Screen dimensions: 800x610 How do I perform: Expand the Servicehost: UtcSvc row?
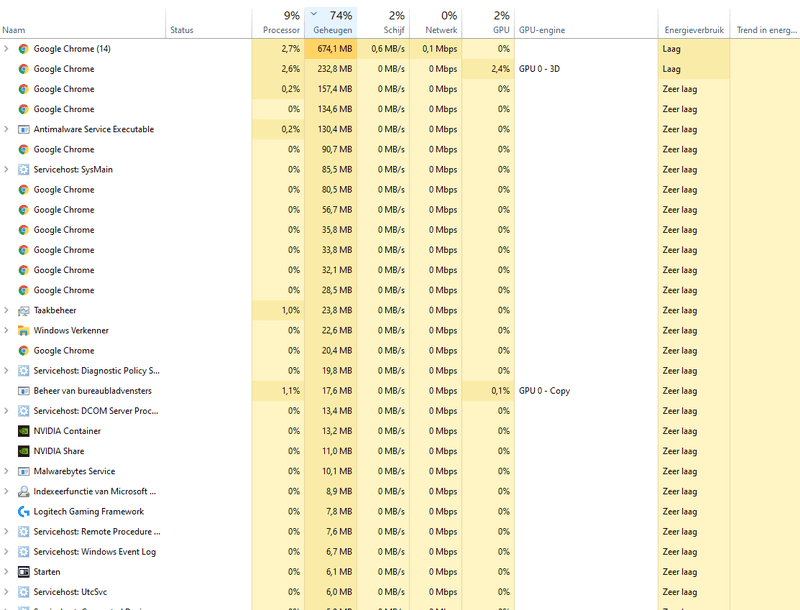[6, 592]
